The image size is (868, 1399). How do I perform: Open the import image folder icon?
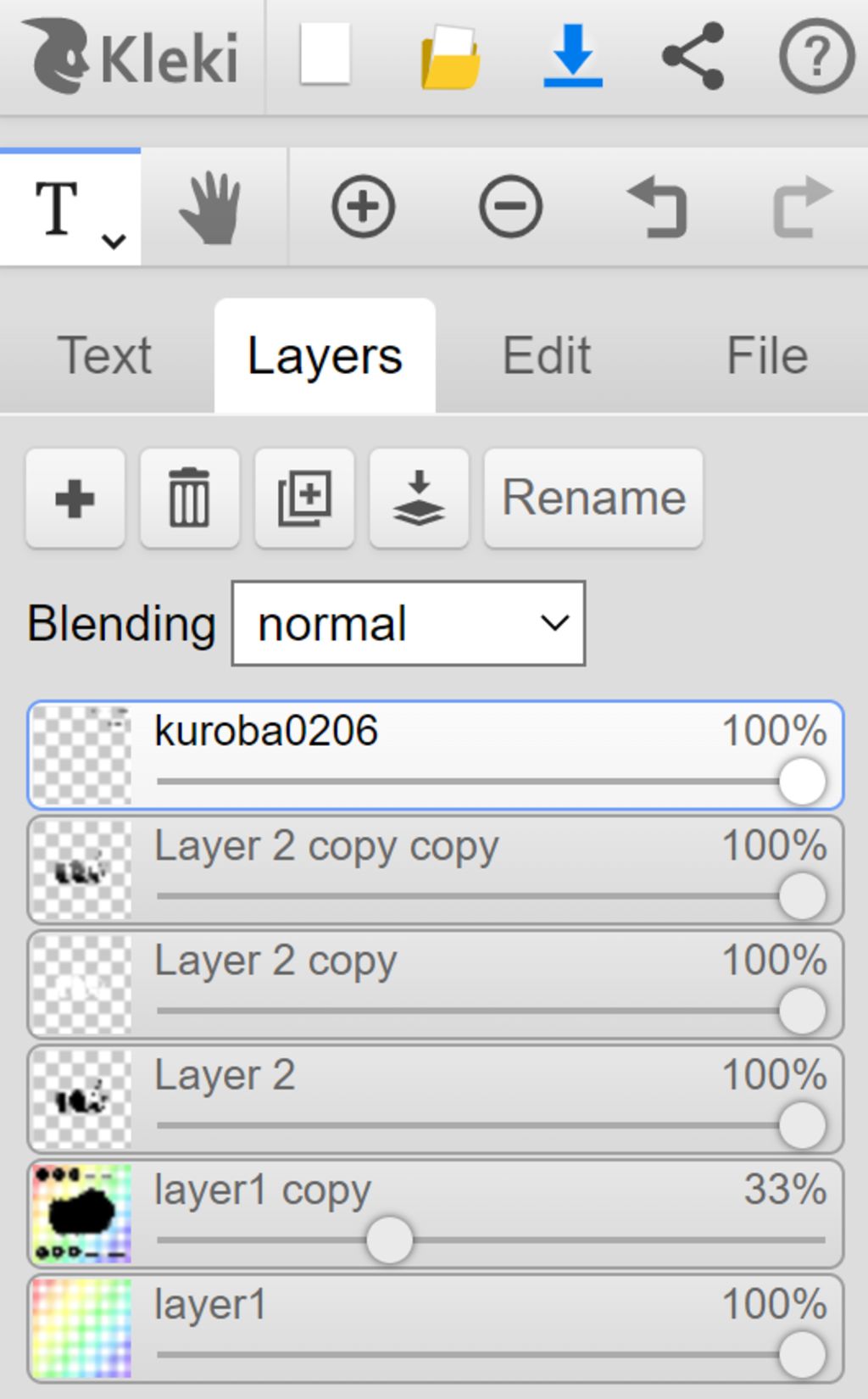coord(450,58)
